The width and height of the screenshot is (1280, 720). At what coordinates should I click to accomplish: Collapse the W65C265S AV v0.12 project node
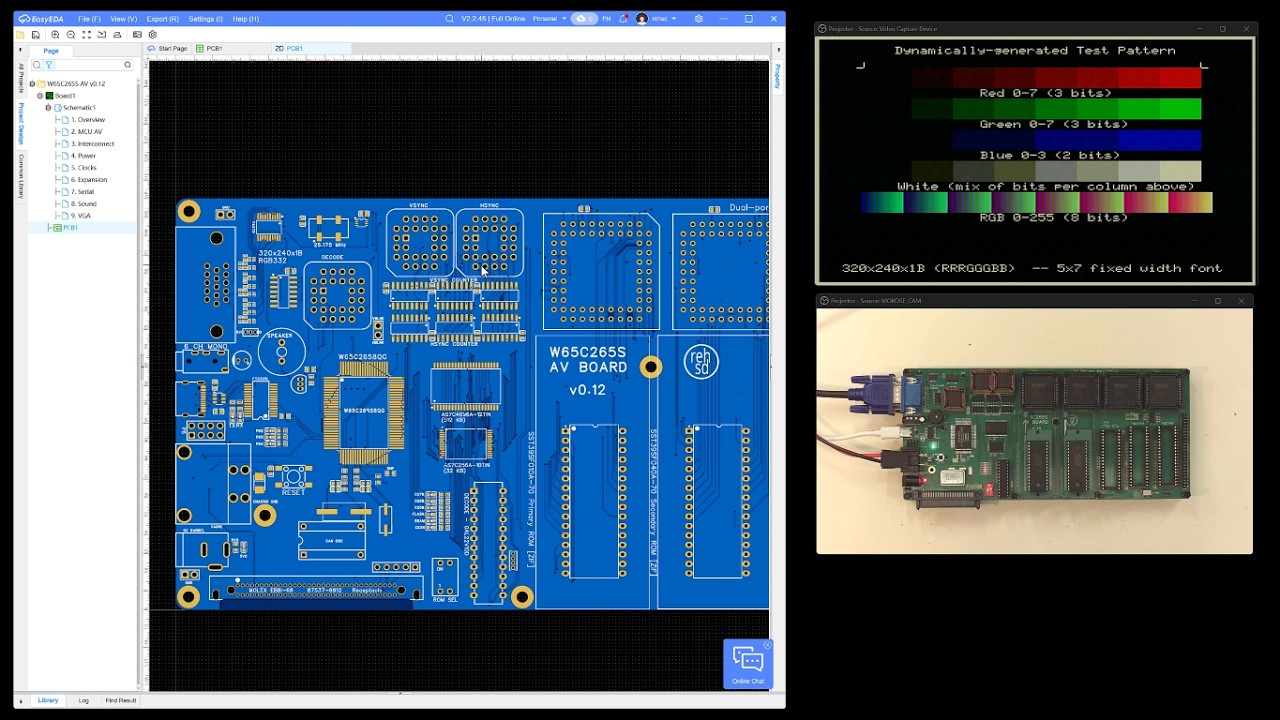coord(32,84)
